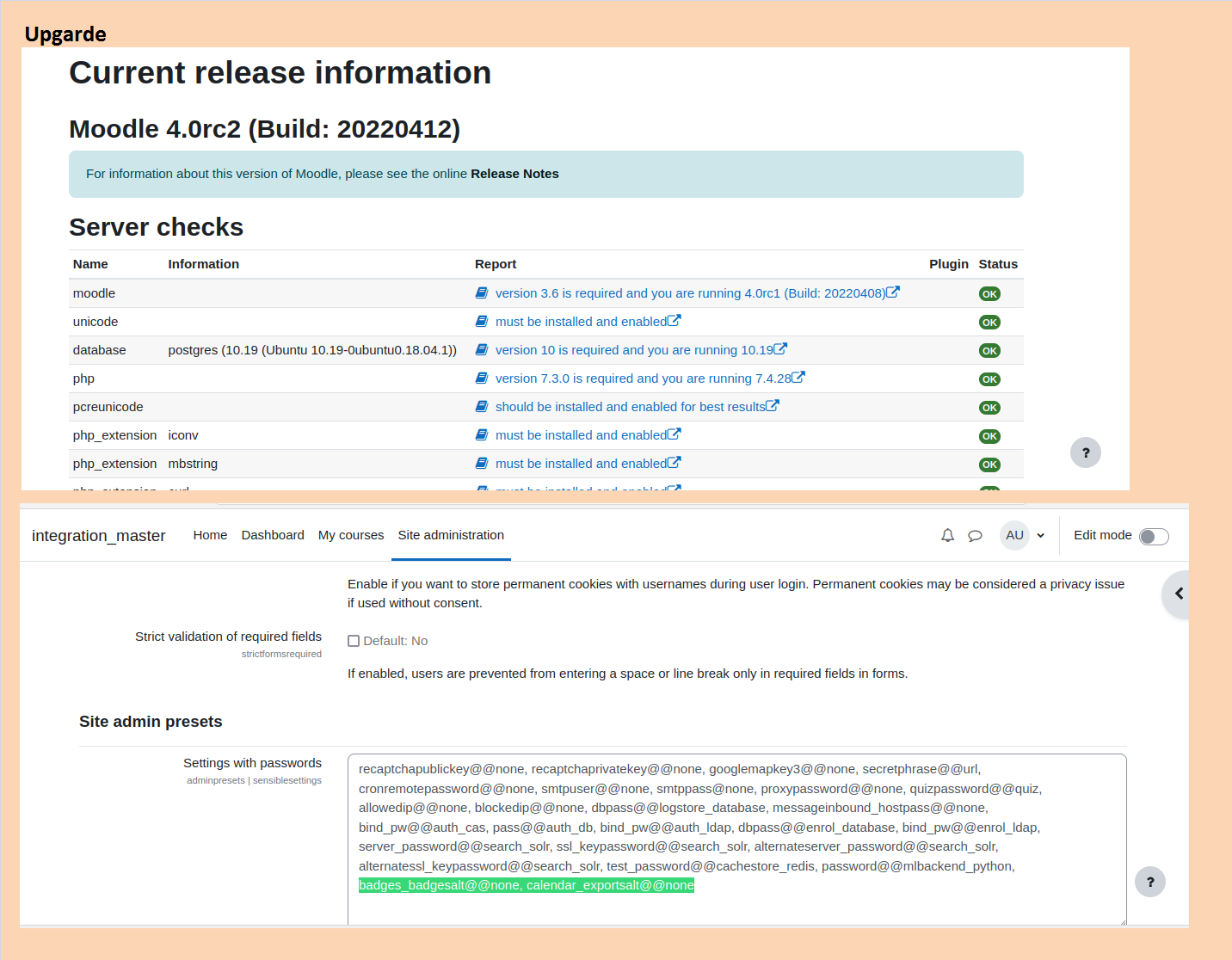Go to Home in navigation
The image size is (1232, 960).
[x=210, y=535]
